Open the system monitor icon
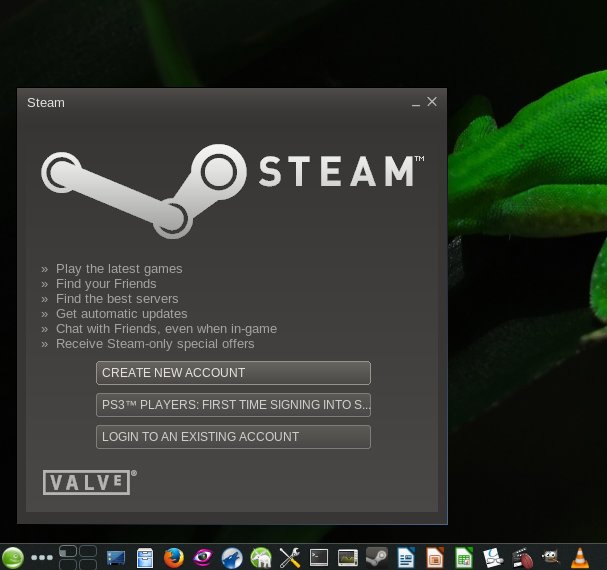Image resolution: width=607 pixels, height=570 pixels. click(348, 558)
